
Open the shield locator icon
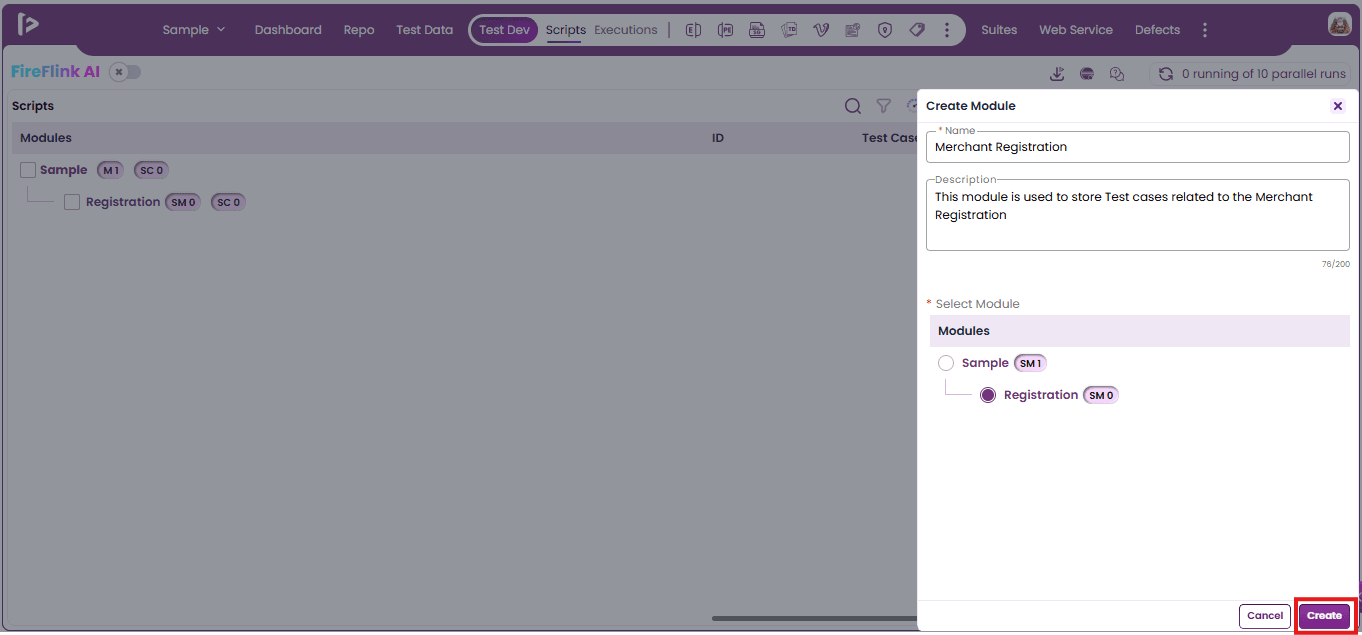885,30
